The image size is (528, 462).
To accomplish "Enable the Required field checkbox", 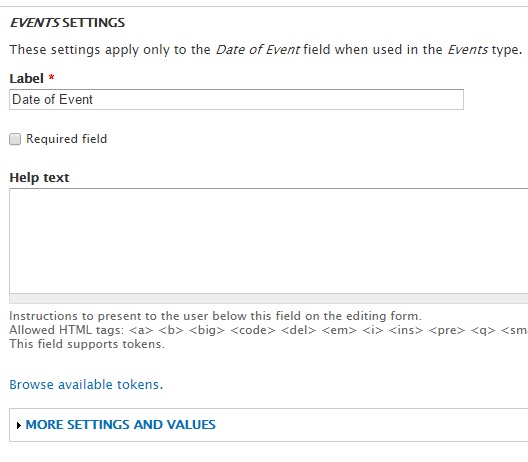I will tap(15, 139).
